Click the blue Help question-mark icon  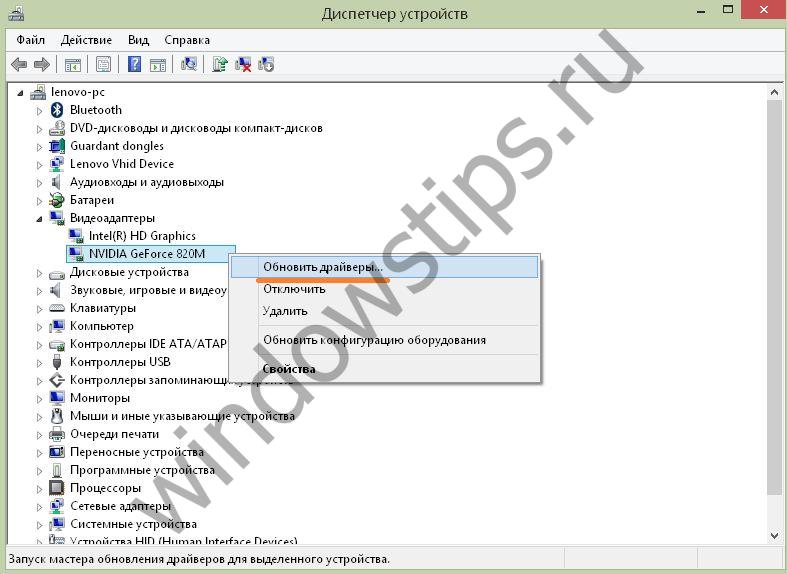coord(135,64)
